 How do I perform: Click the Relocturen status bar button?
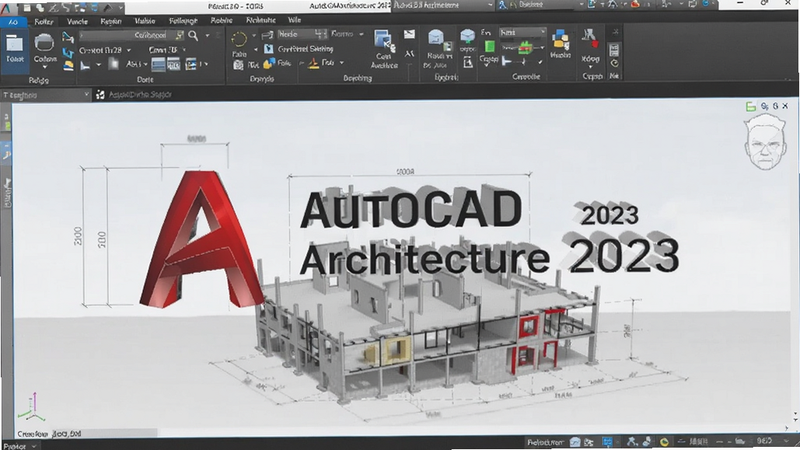[545, 442]
